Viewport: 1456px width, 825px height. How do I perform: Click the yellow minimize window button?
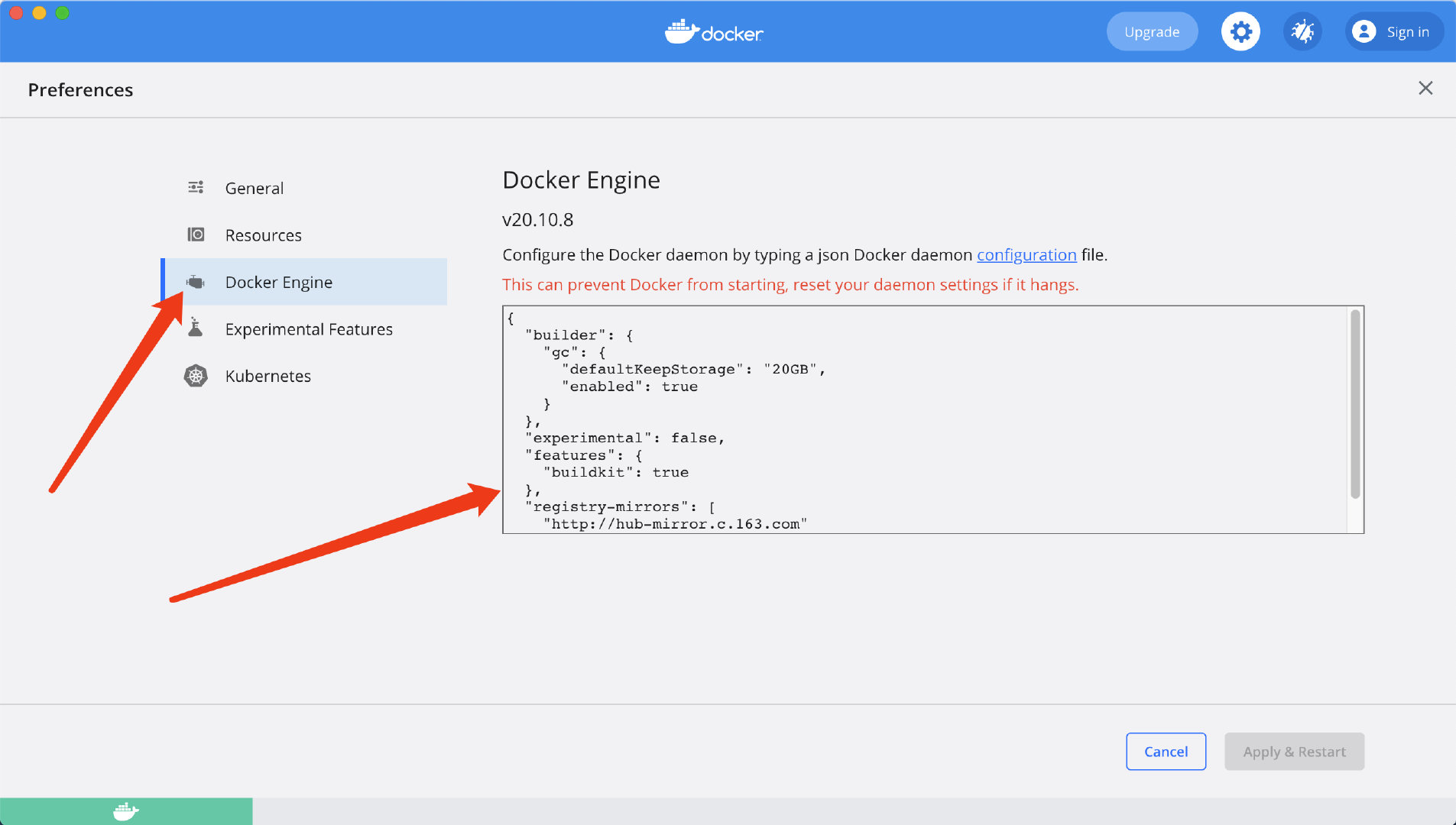point(39,12)
